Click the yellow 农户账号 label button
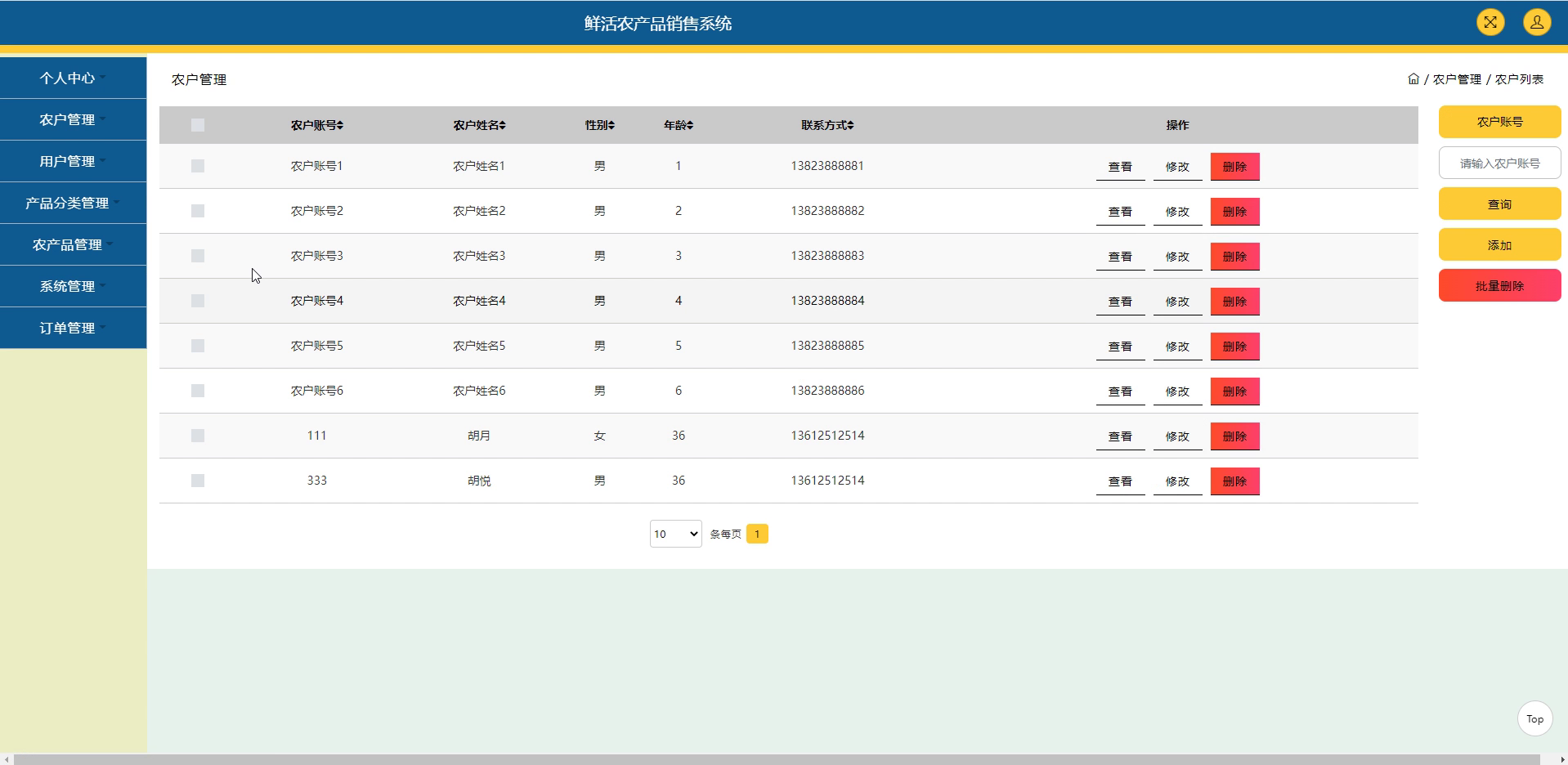 point(1499,122)
